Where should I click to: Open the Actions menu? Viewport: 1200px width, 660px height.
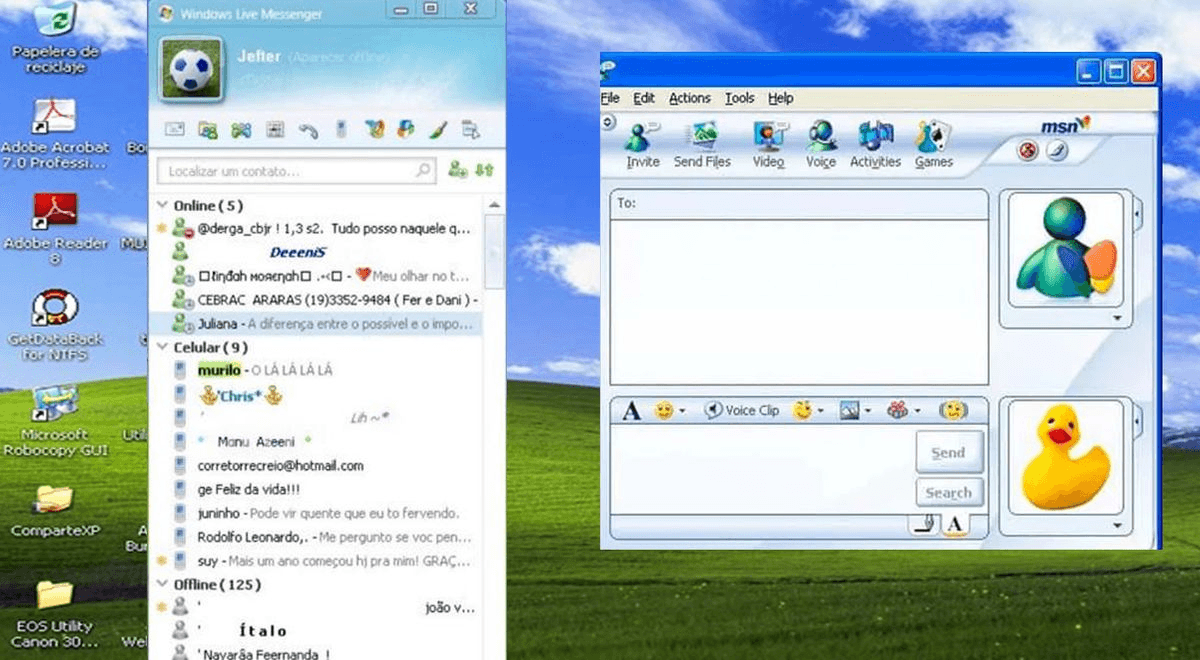[x=689, y=98]
